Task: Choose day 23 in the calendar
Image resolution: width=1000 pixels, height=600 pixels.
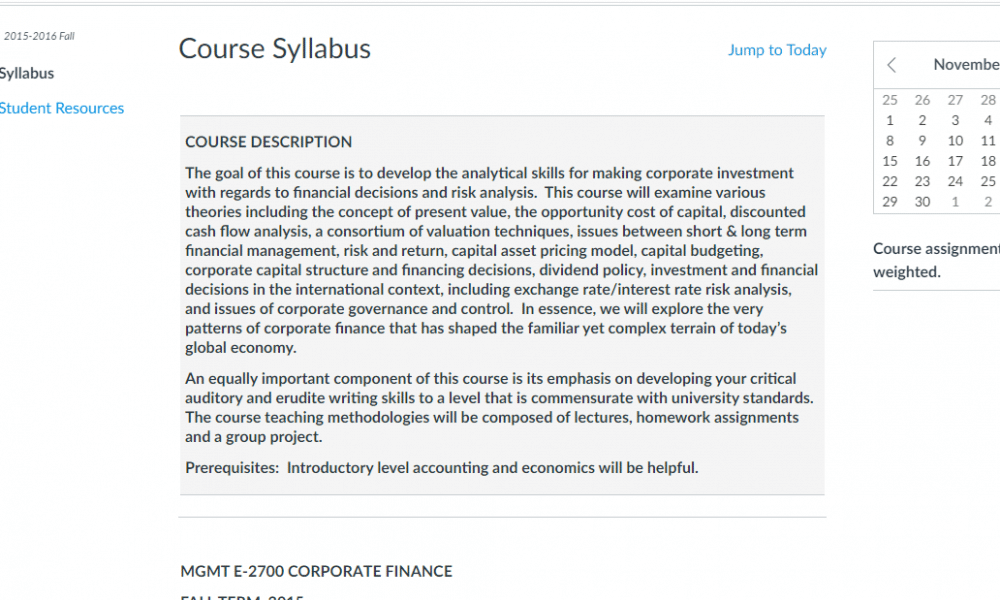Action: [922, 181]
